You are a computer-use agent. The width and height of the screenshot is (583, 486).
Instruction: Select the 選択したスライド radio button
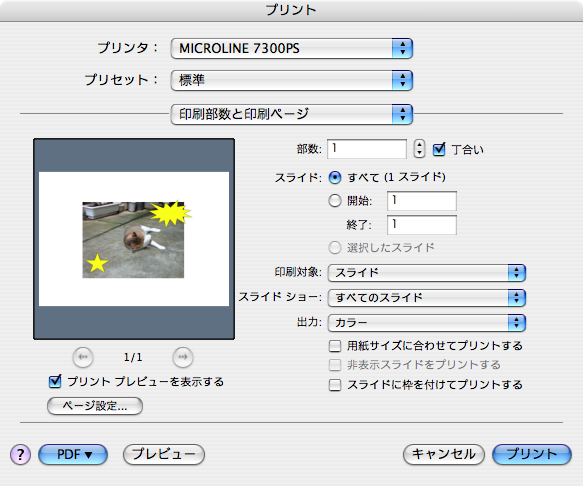pyautogui.click(x=335, y=248)
